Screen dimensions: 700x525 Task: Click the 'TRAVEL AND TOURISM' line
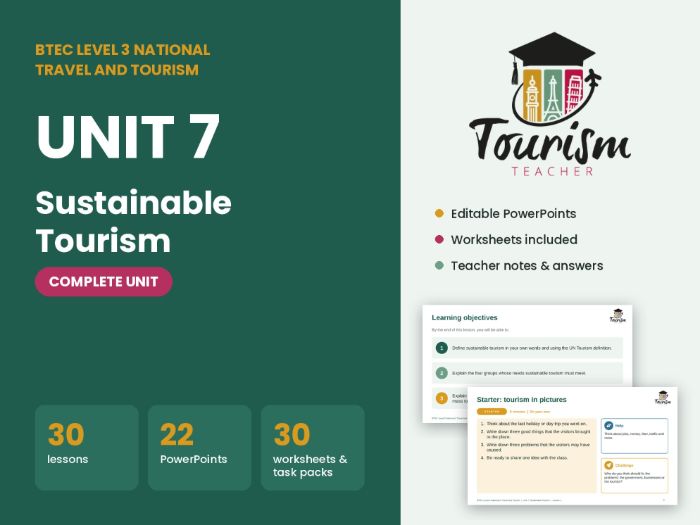(x=117, y=70)
